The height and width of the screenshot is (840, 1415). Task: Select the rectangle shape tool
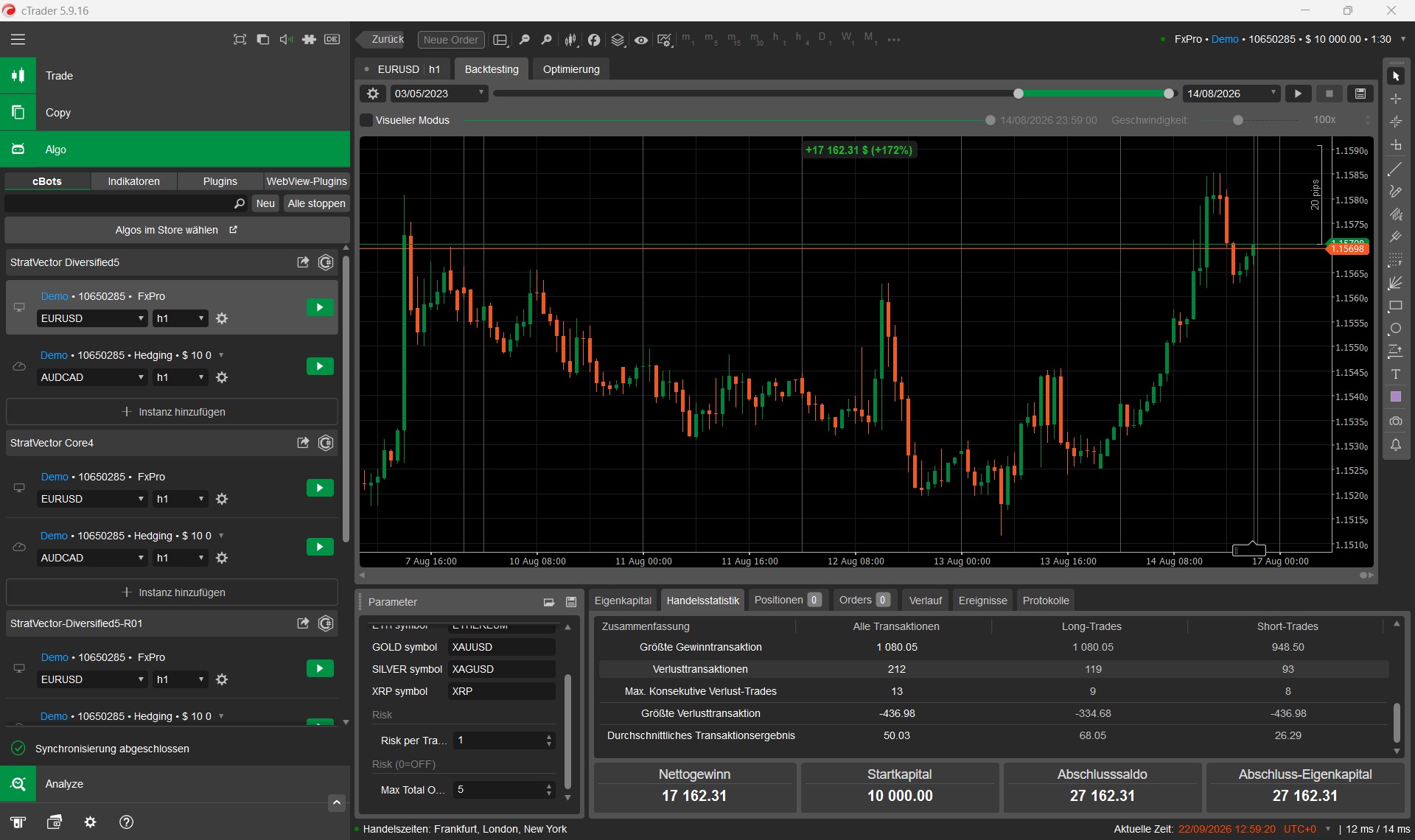1396,306
